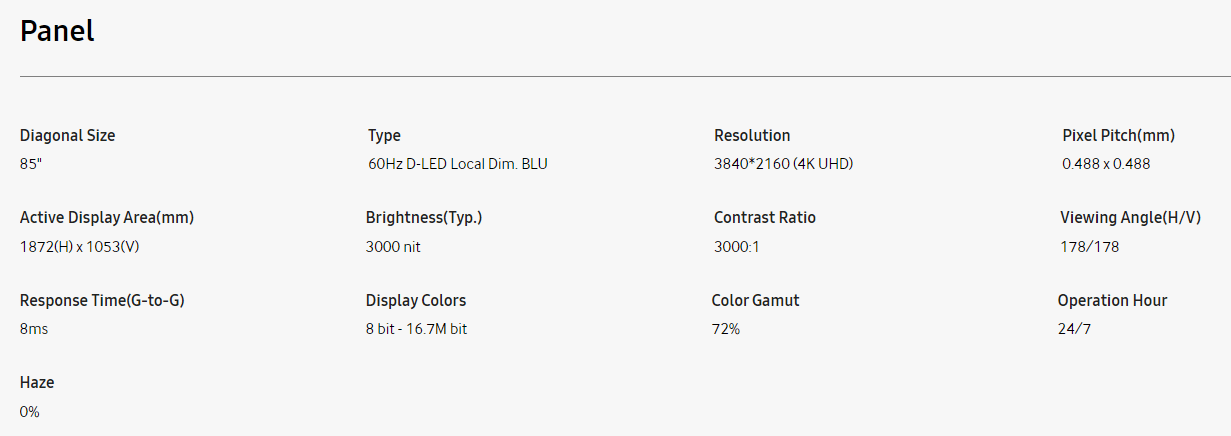Select the Viewing Angle(H/V) label
Screen dimensions: 1231x436
click(1130, 218)
